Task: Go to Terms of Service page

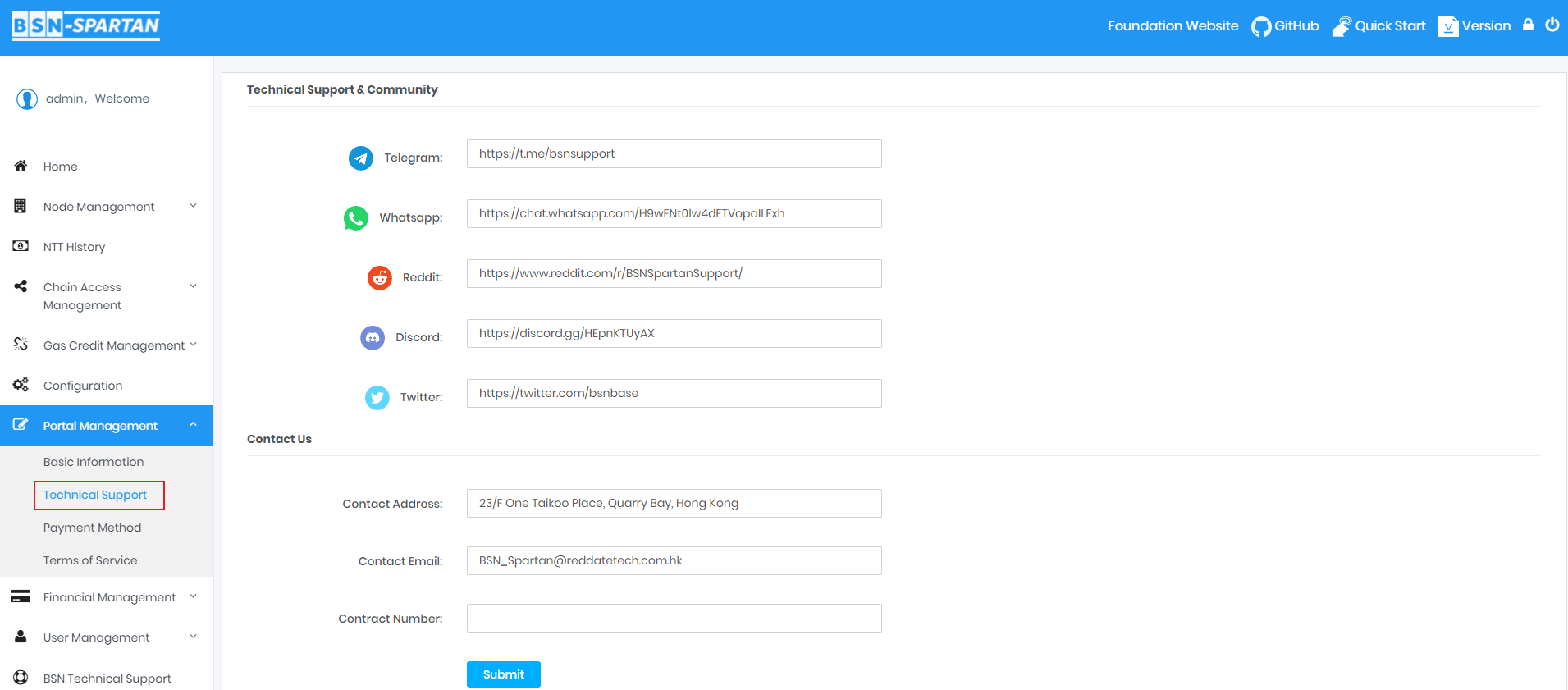Action: [x=90, y=560]
